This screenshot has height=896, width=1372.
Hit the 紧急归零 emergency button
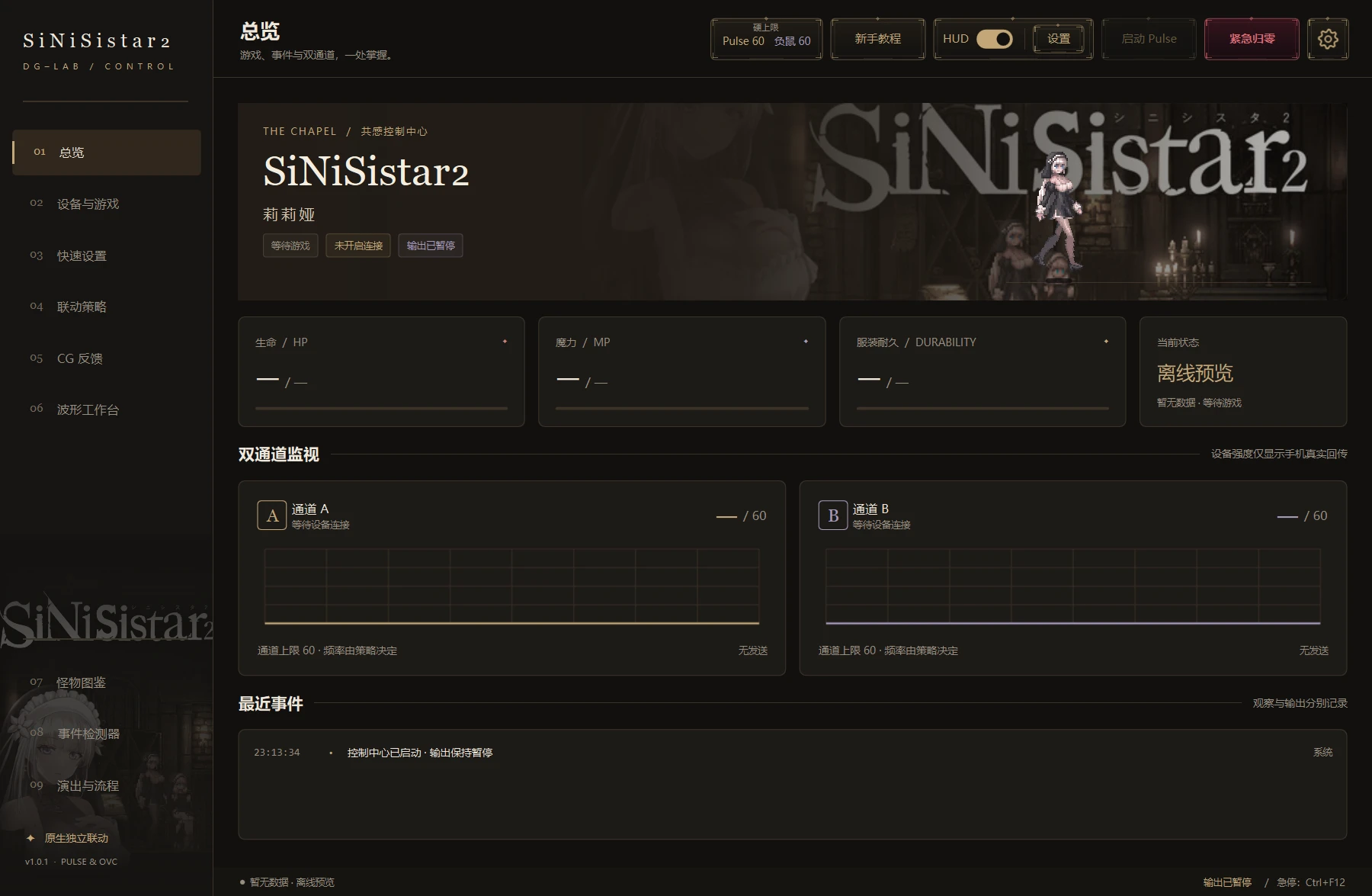(x=1252, y=39)
